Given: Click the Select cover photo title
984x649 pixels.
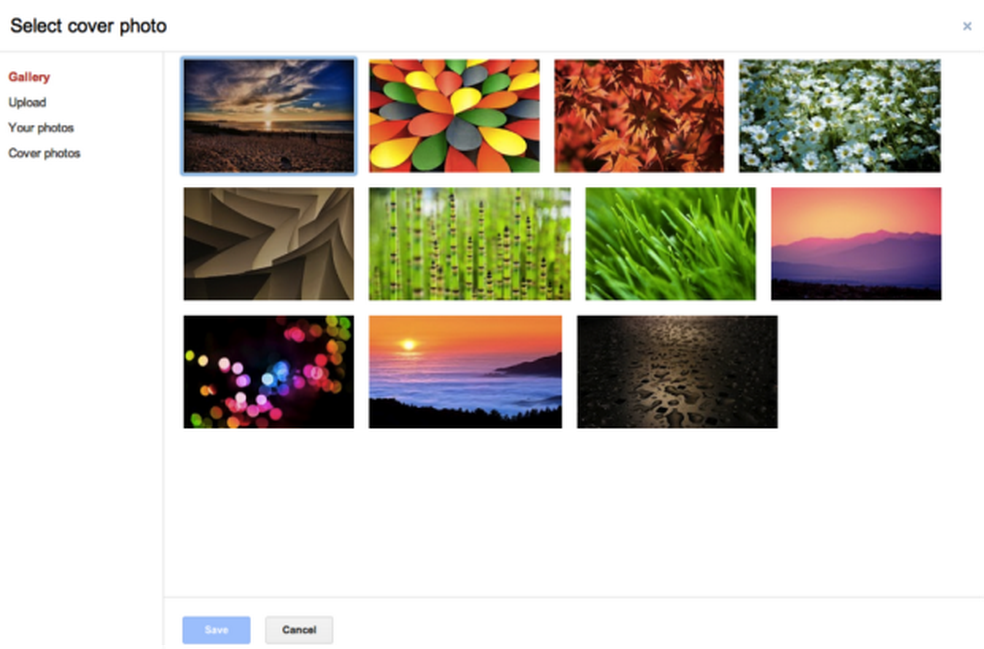Looking at the screenshot, I should pyautogui.click(x=88, y=26).
